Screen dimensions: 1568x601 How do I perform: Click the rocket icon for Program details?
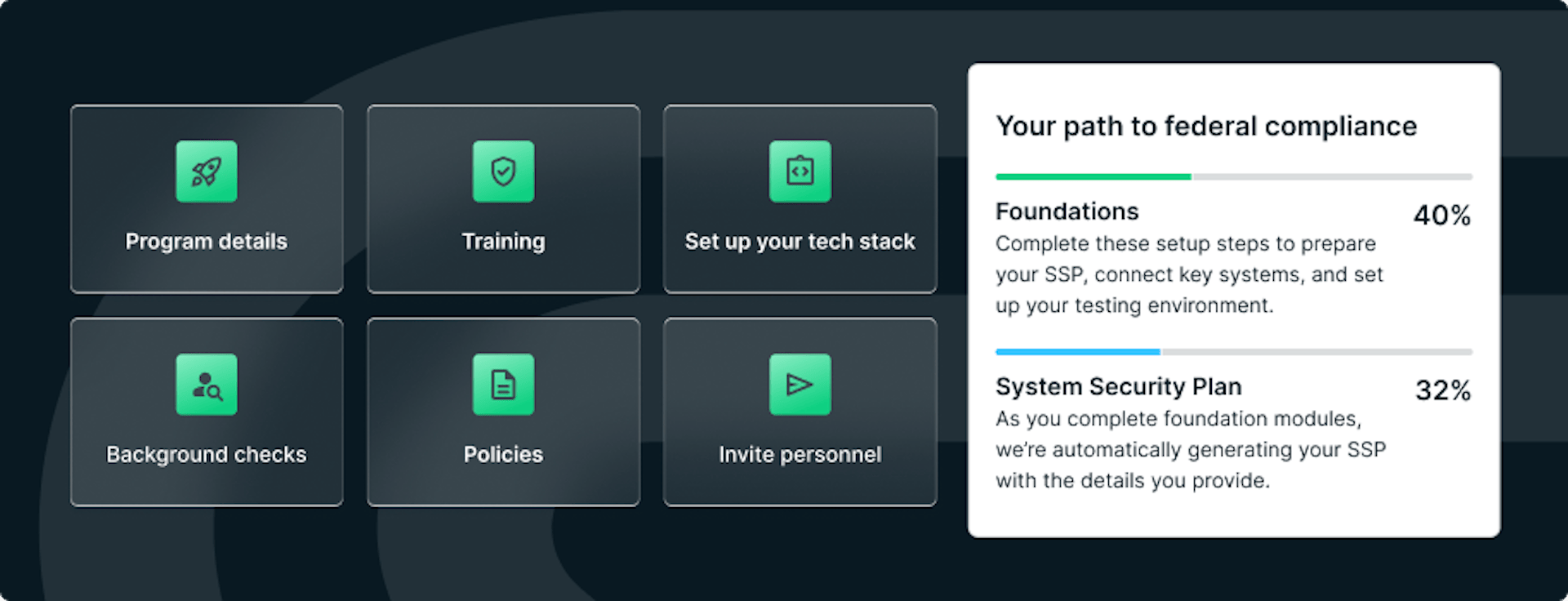pyautogui.click(x=207, y=171)
